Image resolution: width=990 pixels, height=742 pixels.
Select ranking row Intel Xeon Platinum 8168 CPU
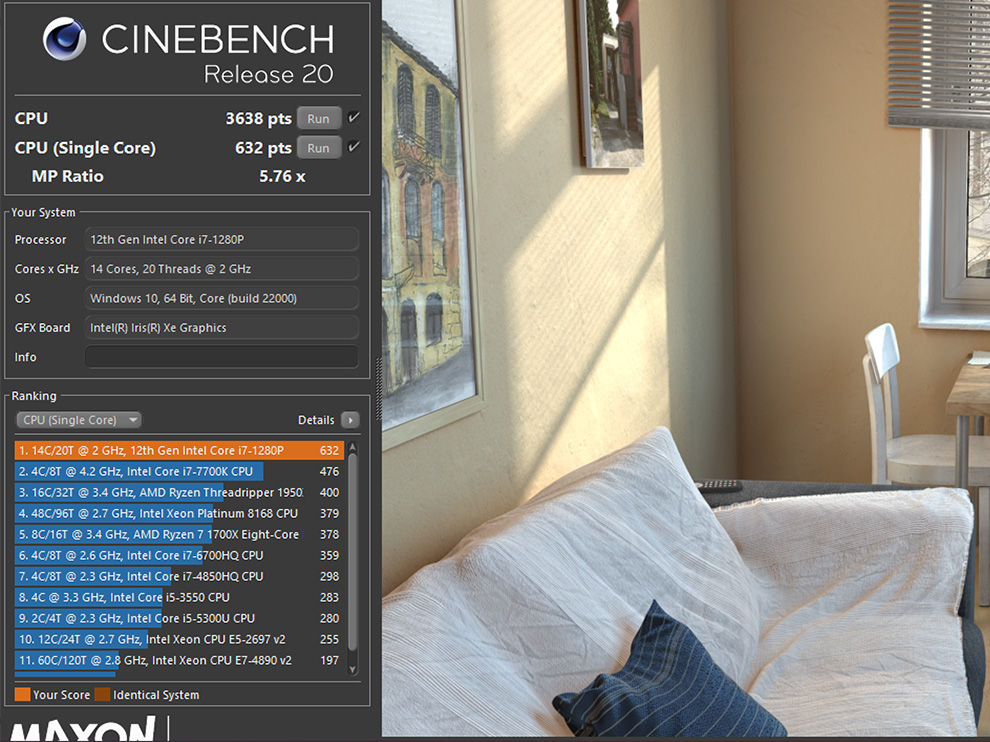[179, 513]
